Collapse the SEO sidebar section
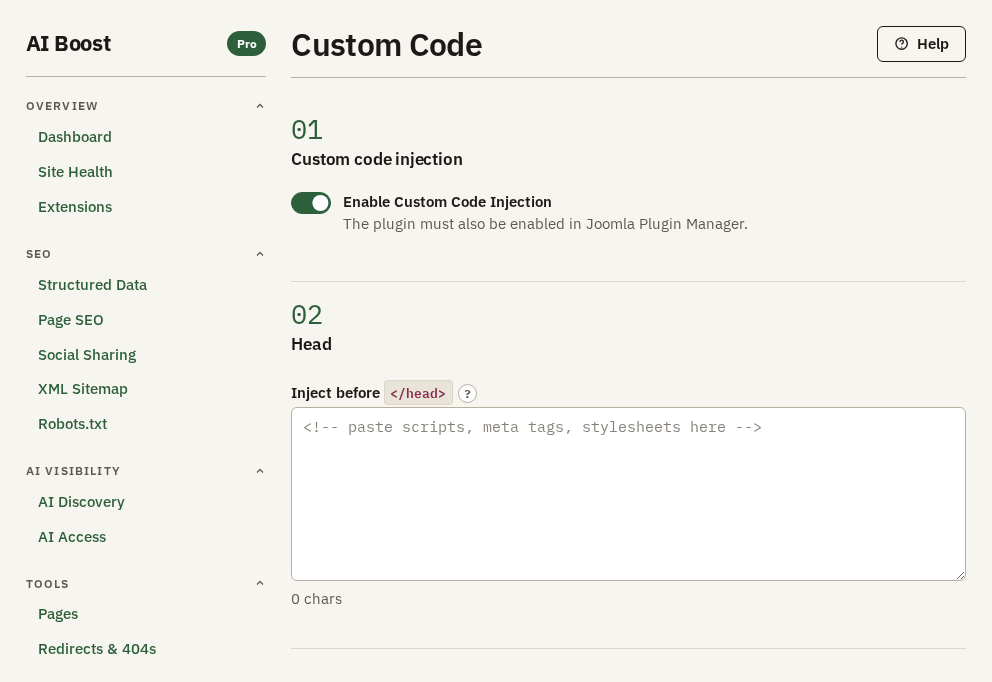 pos(146,254)
